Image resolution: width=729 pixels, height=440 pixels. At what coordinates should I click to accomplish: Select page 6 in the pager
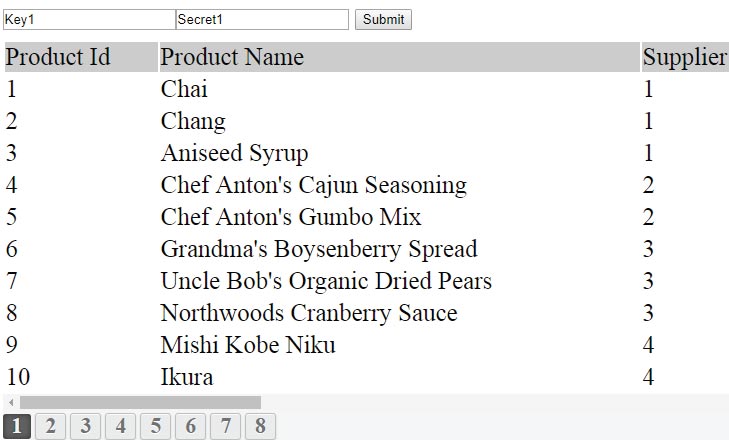pos(191,426)
